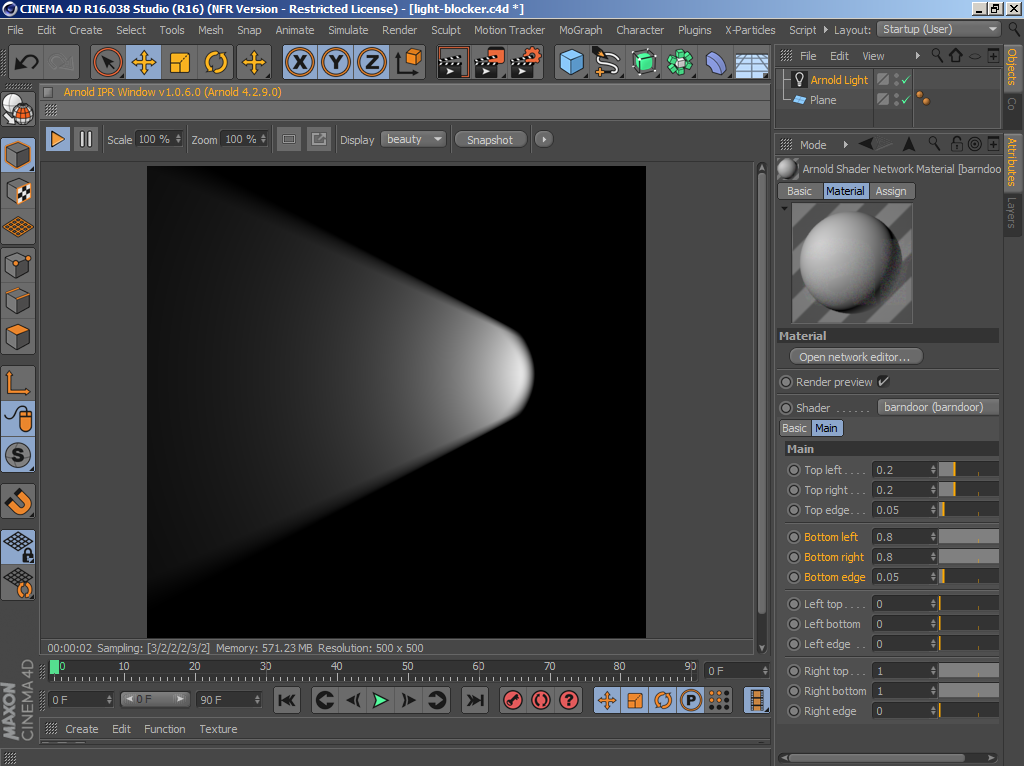Click the Bottom right value field
The image size is (1024, 766).
[x=900, y=557]
